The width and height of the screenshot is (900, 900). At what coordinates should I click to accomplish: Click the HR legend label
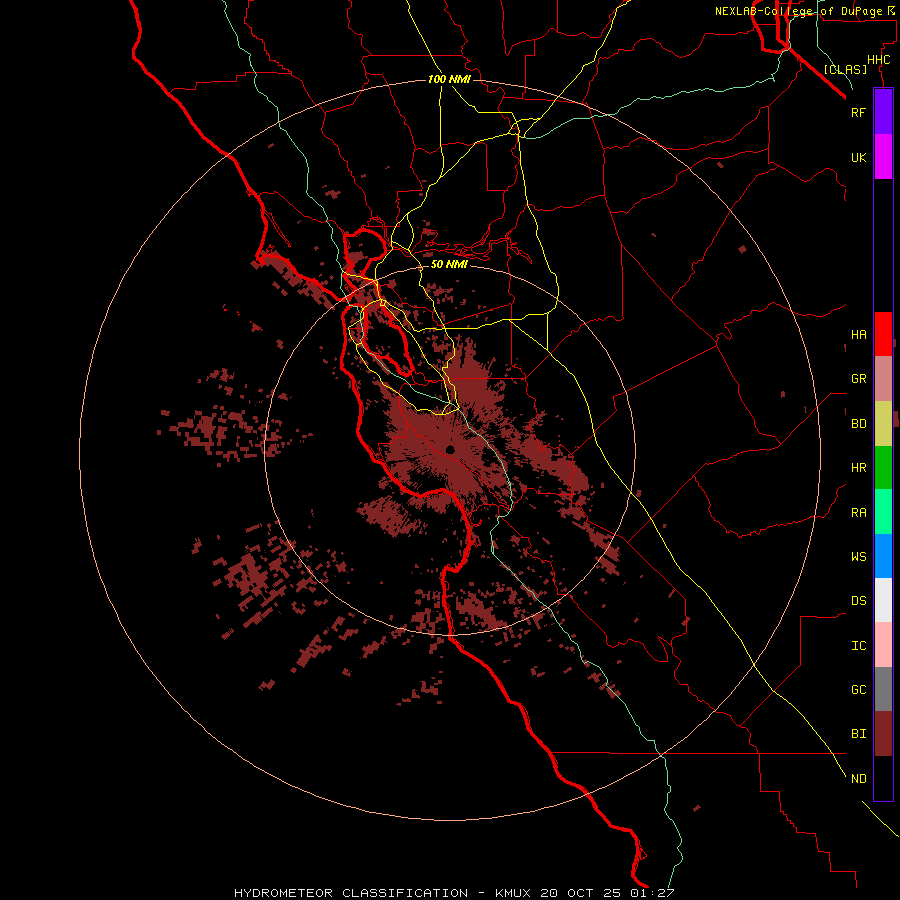click(x=858, y=468)
